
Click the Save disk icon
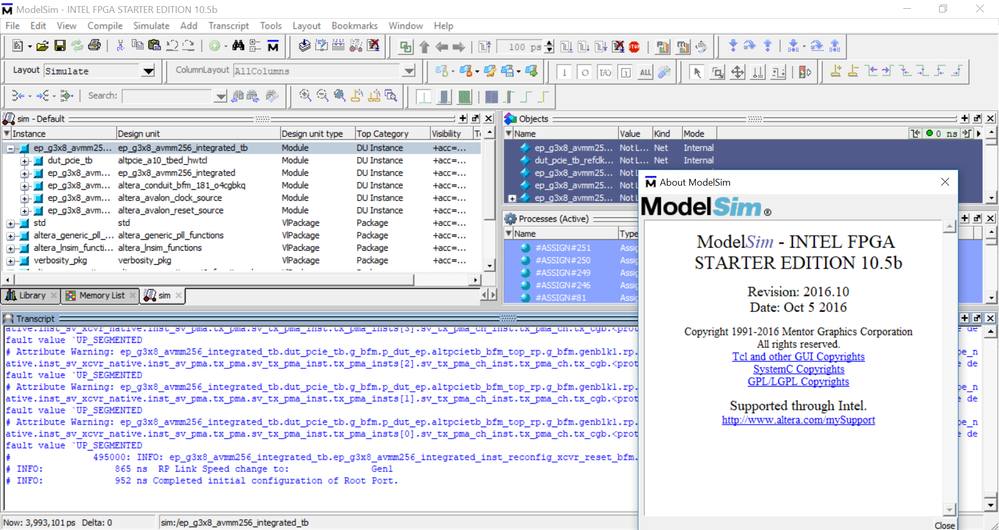click(x=60, y=46)
